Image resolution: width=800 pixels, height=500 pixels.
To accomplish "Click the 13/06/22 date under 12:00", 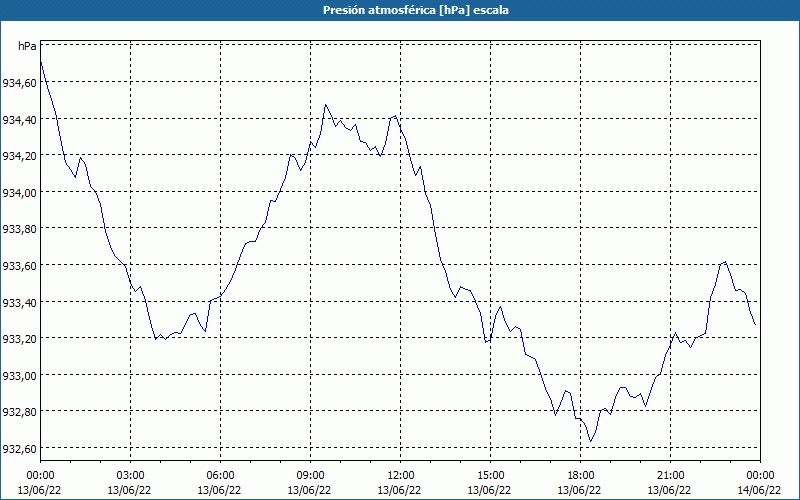I will tap(399, 490).
